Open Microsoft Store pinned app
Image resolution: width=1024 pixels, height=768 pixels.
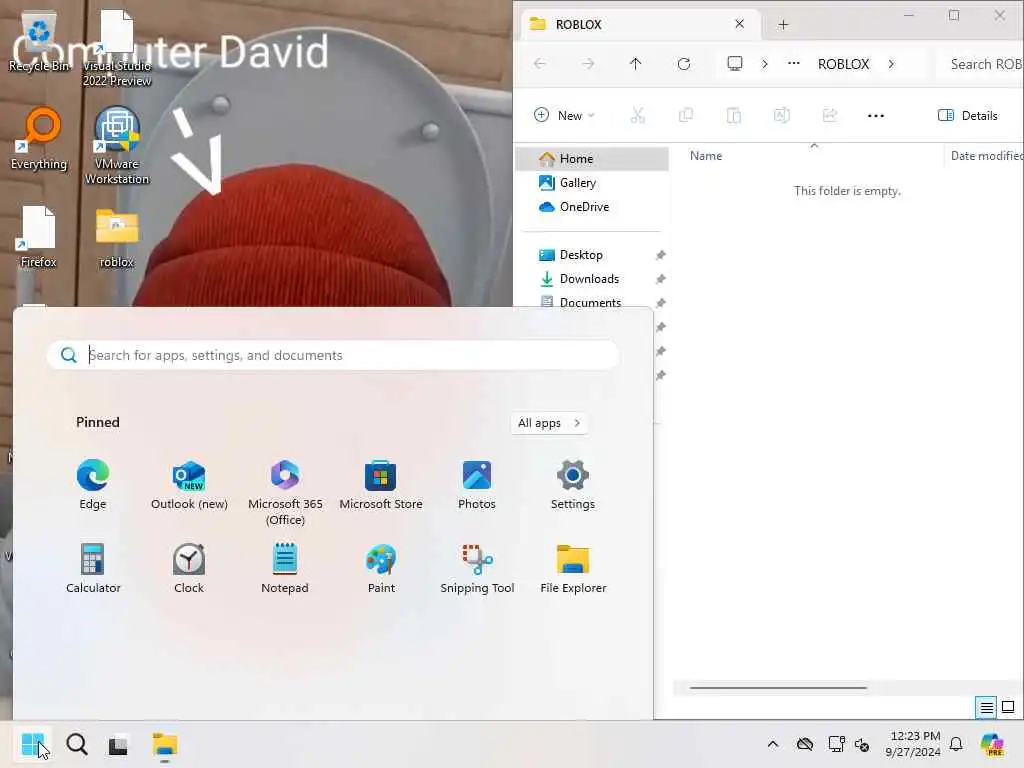point(381,484)
